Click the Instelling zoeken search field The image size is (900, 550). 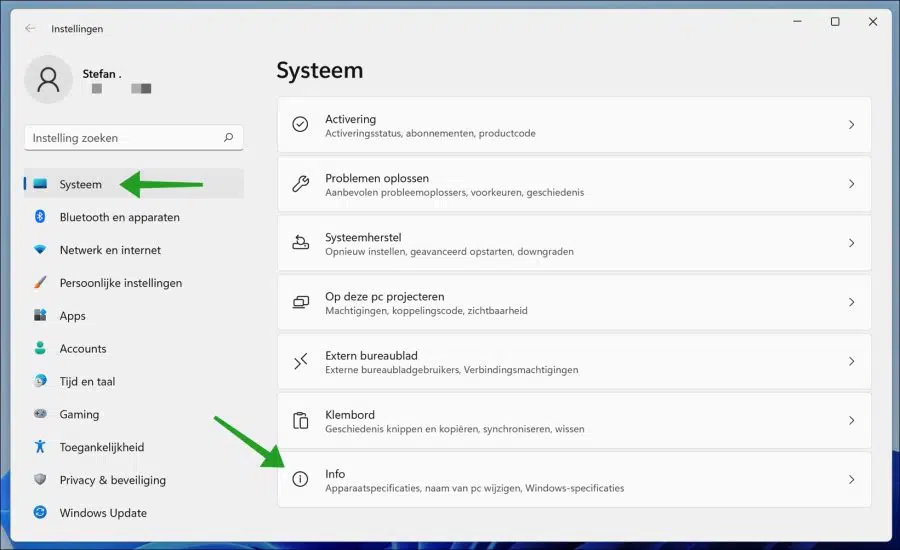tap(134, 138)
